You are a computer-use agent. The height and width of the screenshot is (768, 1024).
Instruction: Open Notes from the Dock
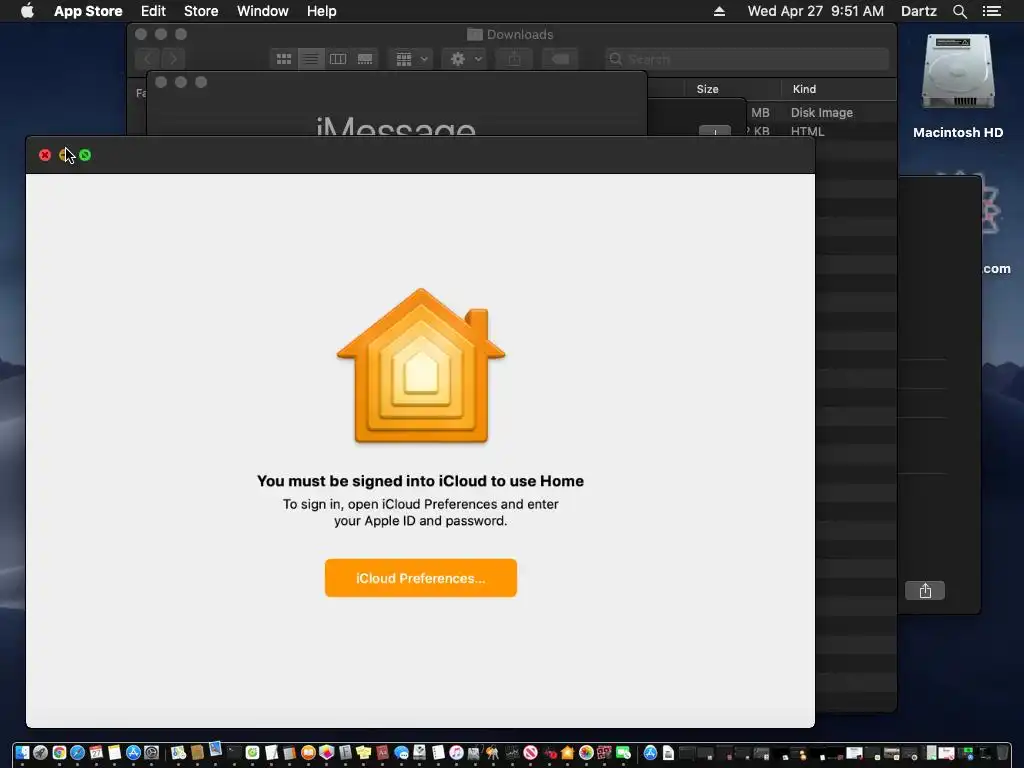tap(114, 752)
